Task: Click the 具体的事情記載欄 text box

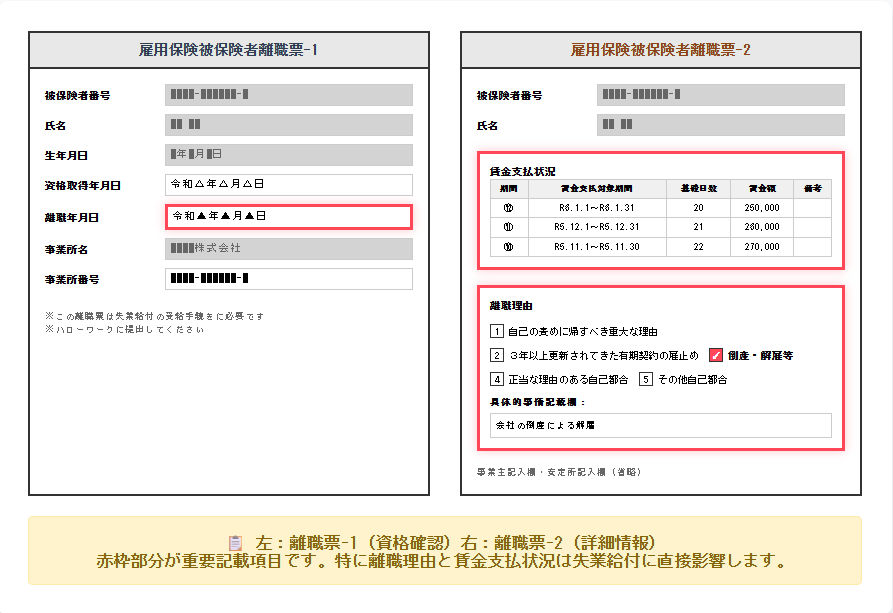Action: 660,425
